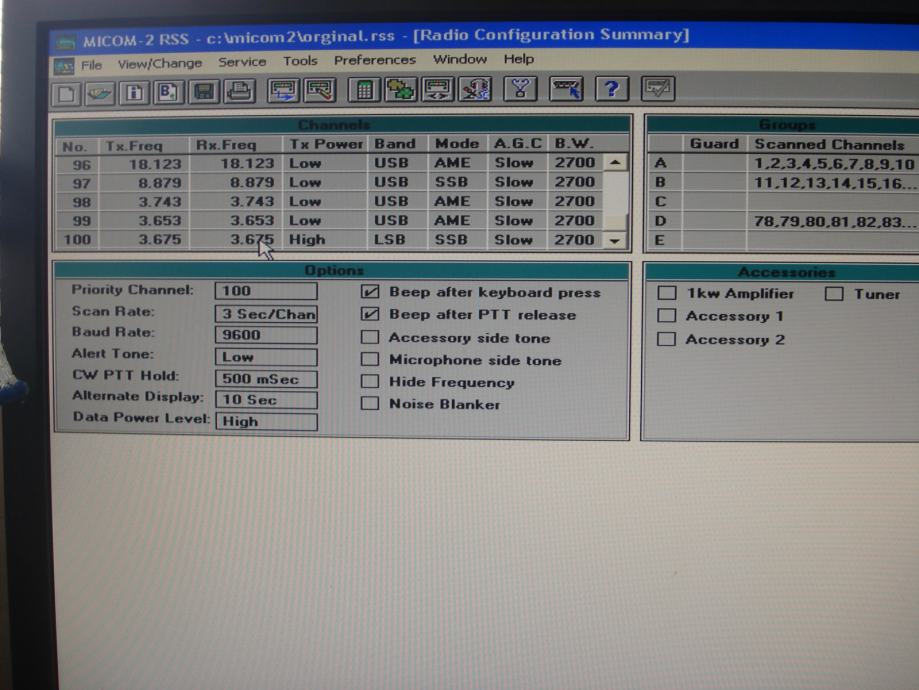This screenshot has width=919, height=690.
Task: Click the Save floppy disk icon
Action: [203, 91]
